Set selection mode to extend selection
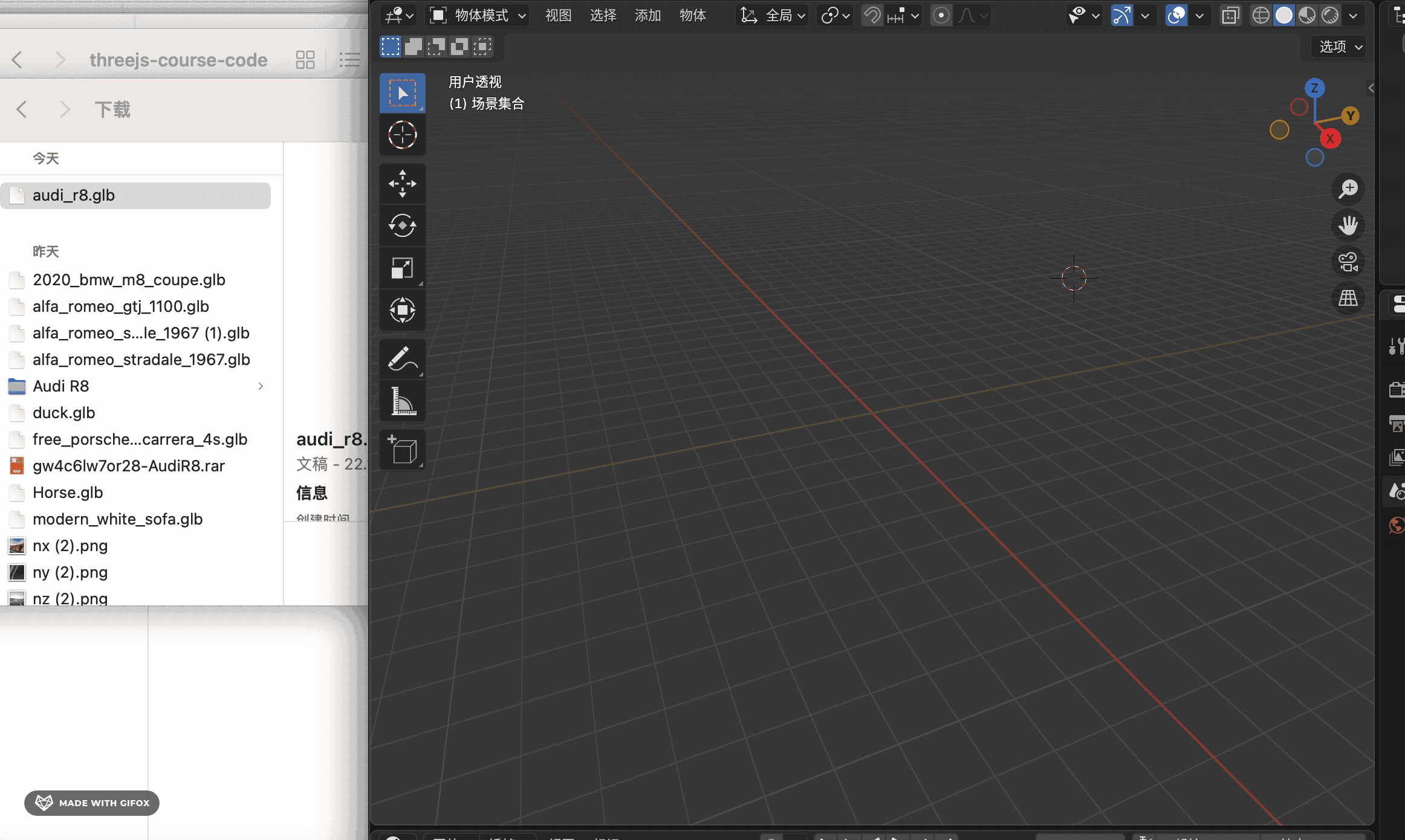 click(414, 47)
